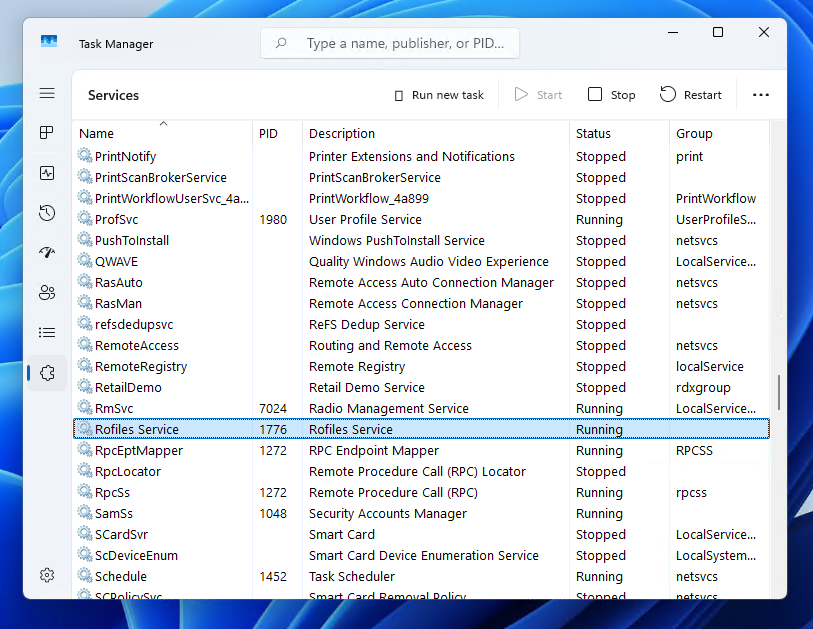Screen dimensions: 813x629
Task: Go to the Processes page icon
Action: [47, 133]
